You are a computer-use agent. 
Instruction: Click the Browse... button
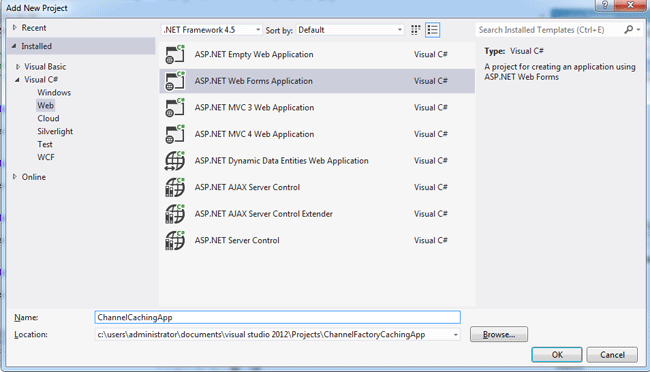(x=499, y=334)
